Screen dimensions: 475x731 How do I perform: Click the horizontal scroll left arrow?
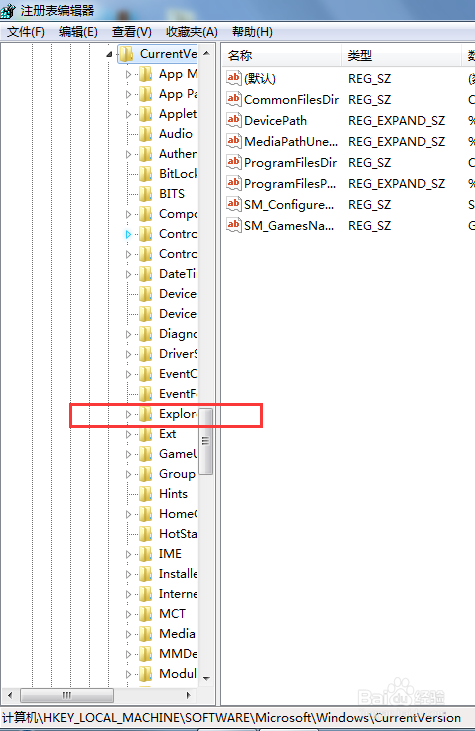point(10,695)
